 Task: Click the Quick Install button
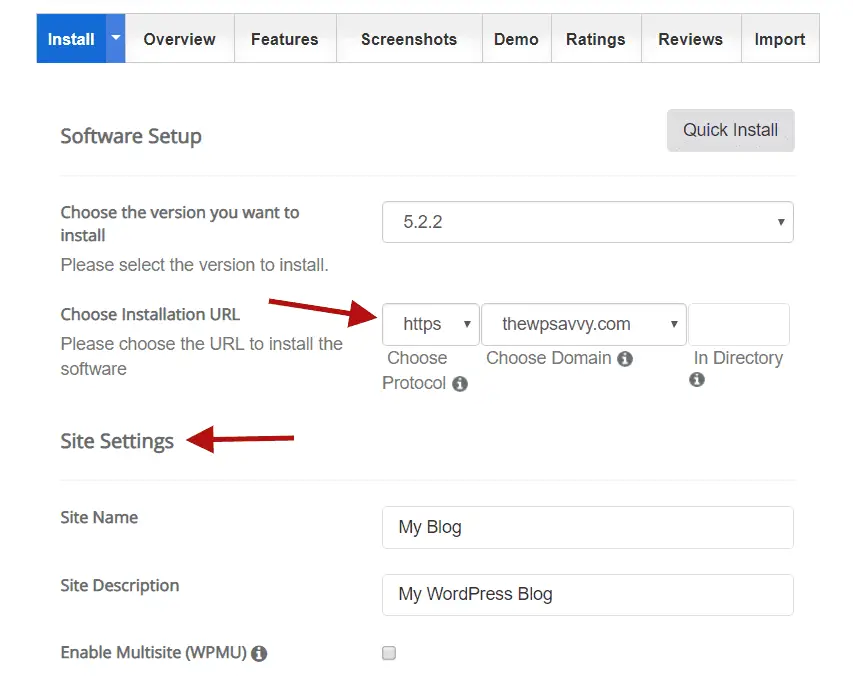pos(731,131)
